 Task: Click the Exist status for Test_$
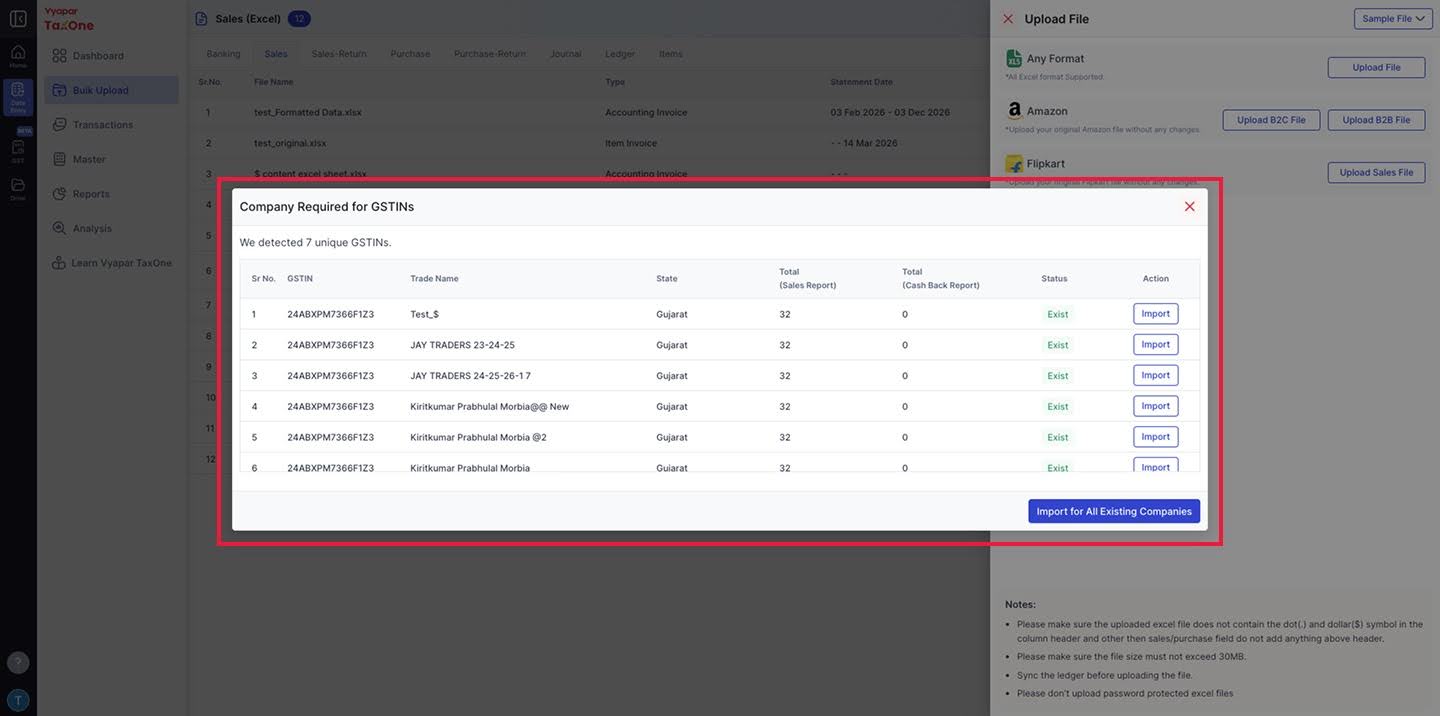tap(1058, 314)
